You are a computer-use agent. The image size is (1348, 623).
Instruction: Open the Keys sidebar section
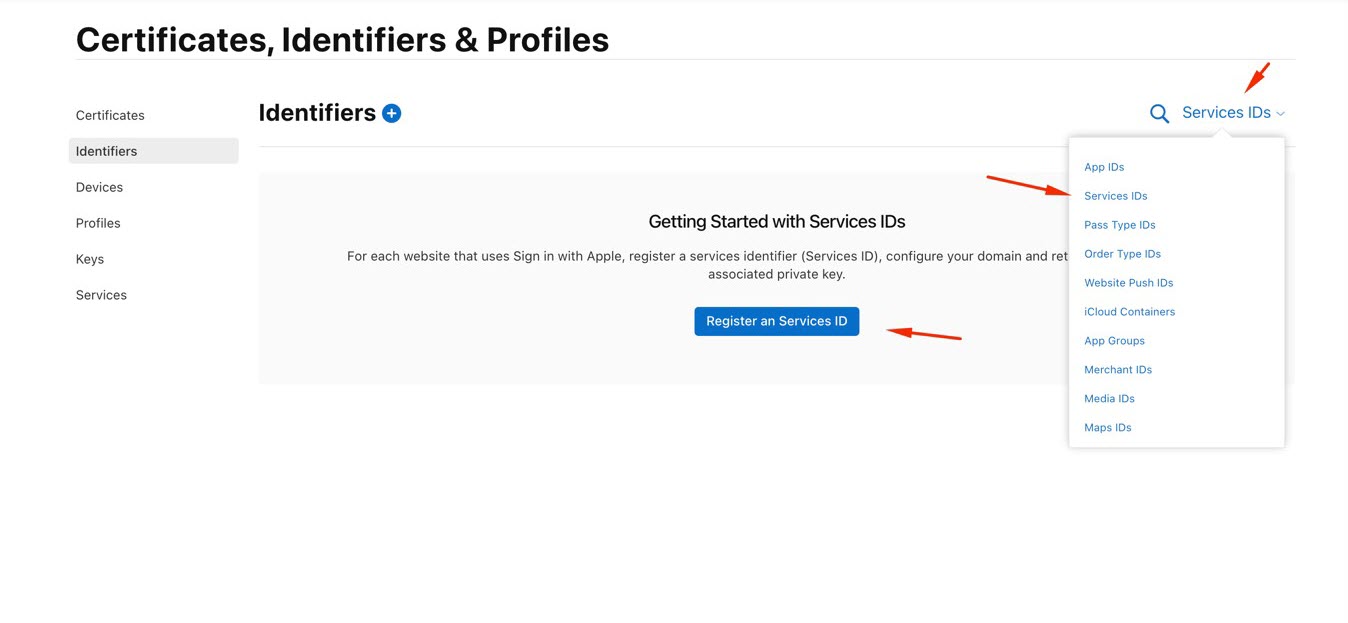[90, 259]
